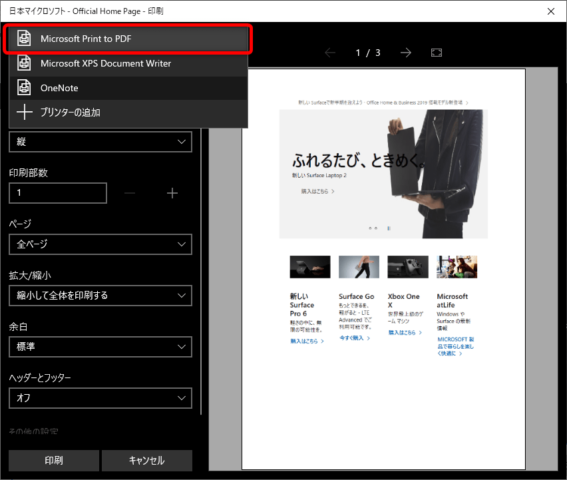Click the 印刷部数 label
Viewport: 567px width, 480px height.
[28, 173]
